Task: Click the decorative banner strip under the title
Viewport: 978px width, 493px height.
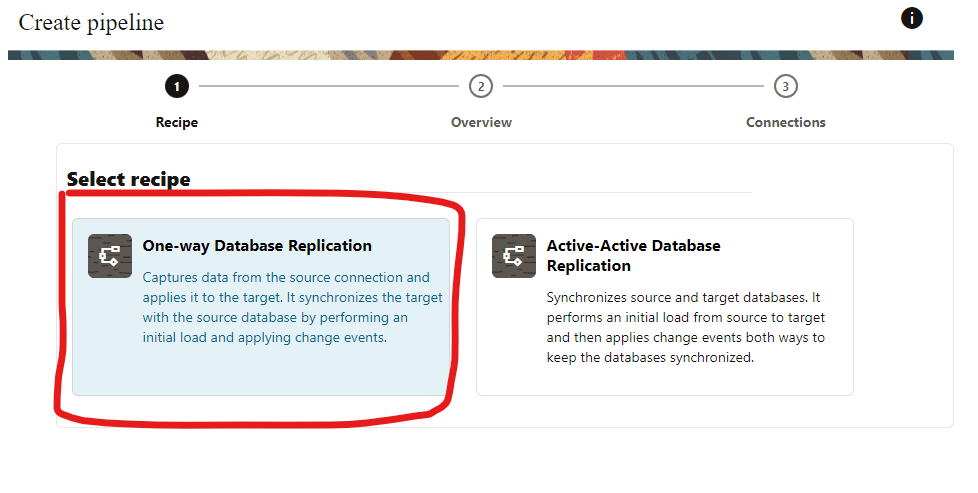Action: 480,55
